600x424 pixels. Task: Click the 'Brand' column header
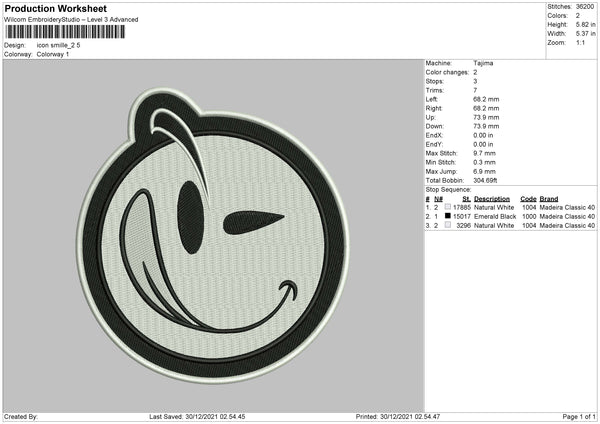click(549, 199)
